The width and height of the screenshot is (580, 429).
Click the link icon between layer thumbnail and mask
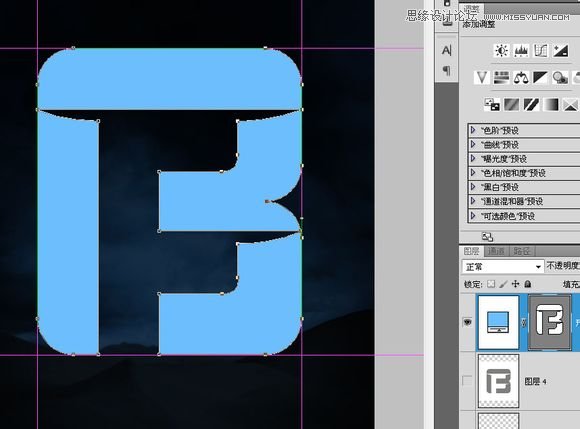tap(523, 322)
